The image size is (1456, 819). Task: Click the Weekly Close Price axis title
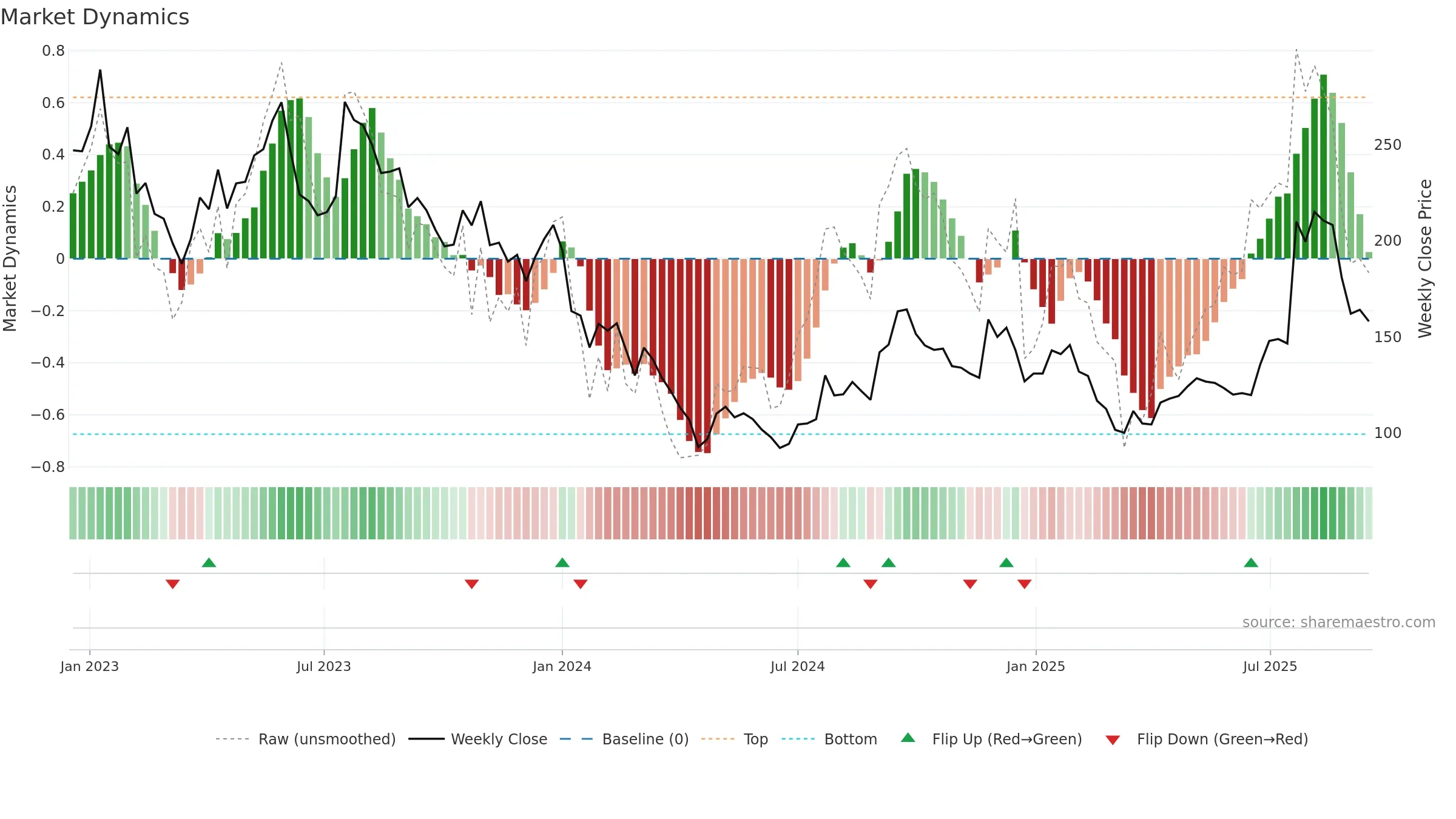pos(1425,258)
